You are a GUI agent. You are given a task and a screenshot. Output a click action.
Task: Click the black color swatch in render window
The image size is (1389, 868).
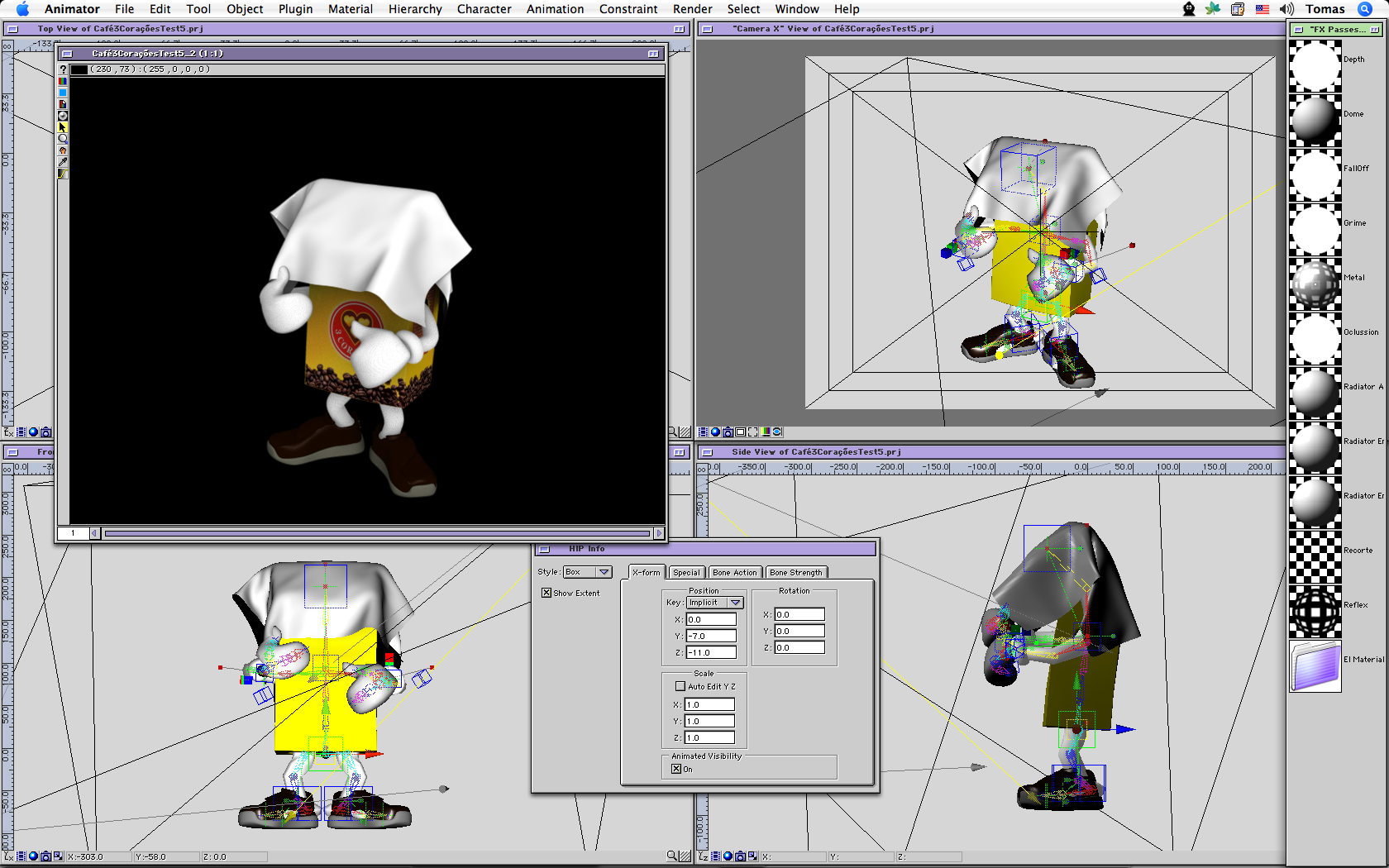(x=79, y=69)
